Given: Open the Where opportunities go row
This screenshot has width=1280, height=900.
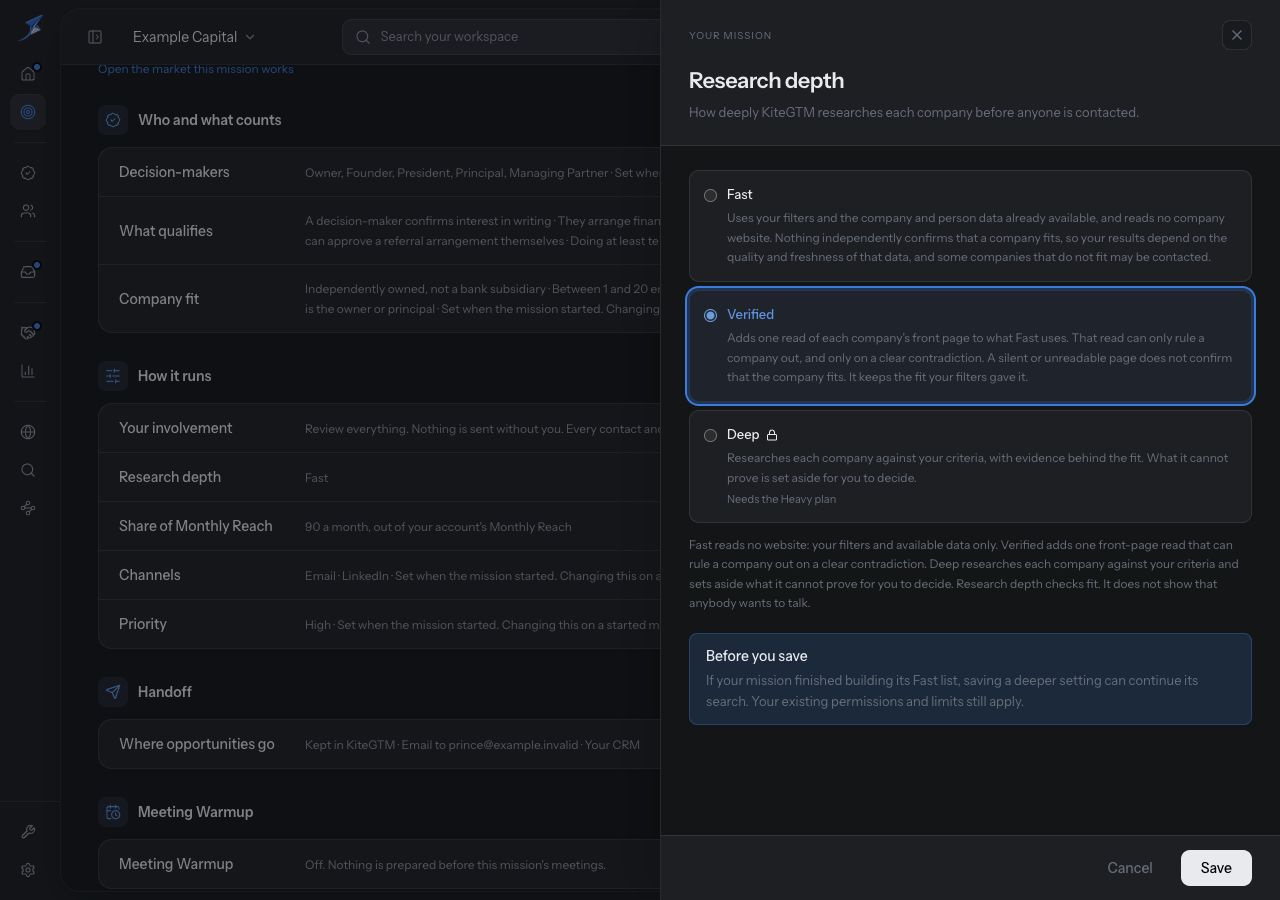Looking at the screenshot, I should 380,744.
